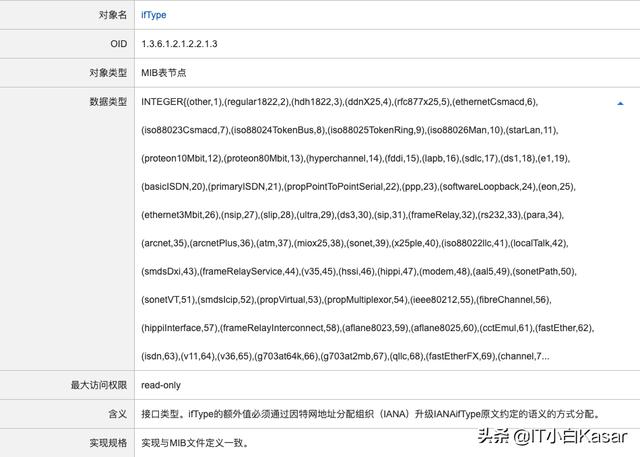
Task: Click the line starting (basicISDN,20)
Action: [358, 187]
